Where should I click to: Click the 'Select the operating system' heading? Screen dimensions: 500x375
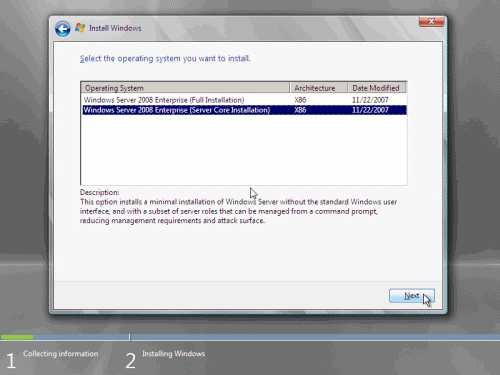(165, 59)
